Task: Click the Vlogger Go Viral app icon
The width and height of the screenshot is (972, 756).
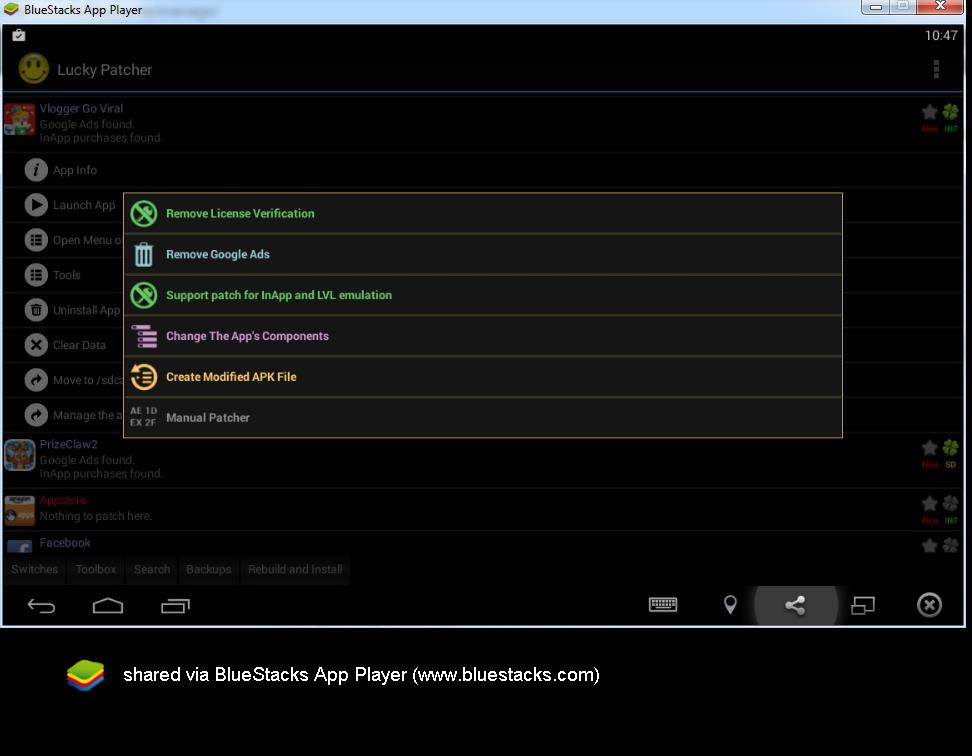Action: click(20, 120)
